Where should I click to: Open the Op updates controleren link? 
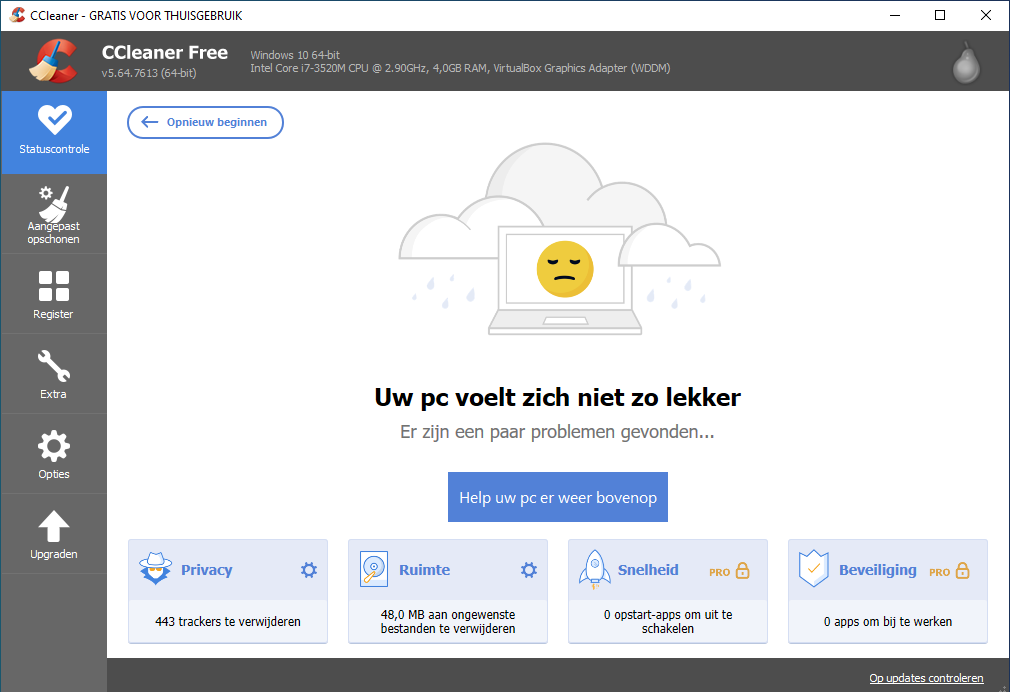926,678
